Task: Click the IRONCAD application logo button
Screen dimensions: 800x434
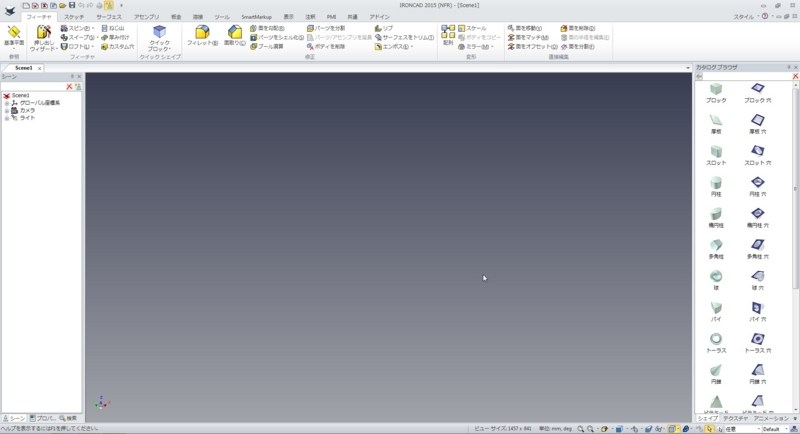Action: pos(10,10)
